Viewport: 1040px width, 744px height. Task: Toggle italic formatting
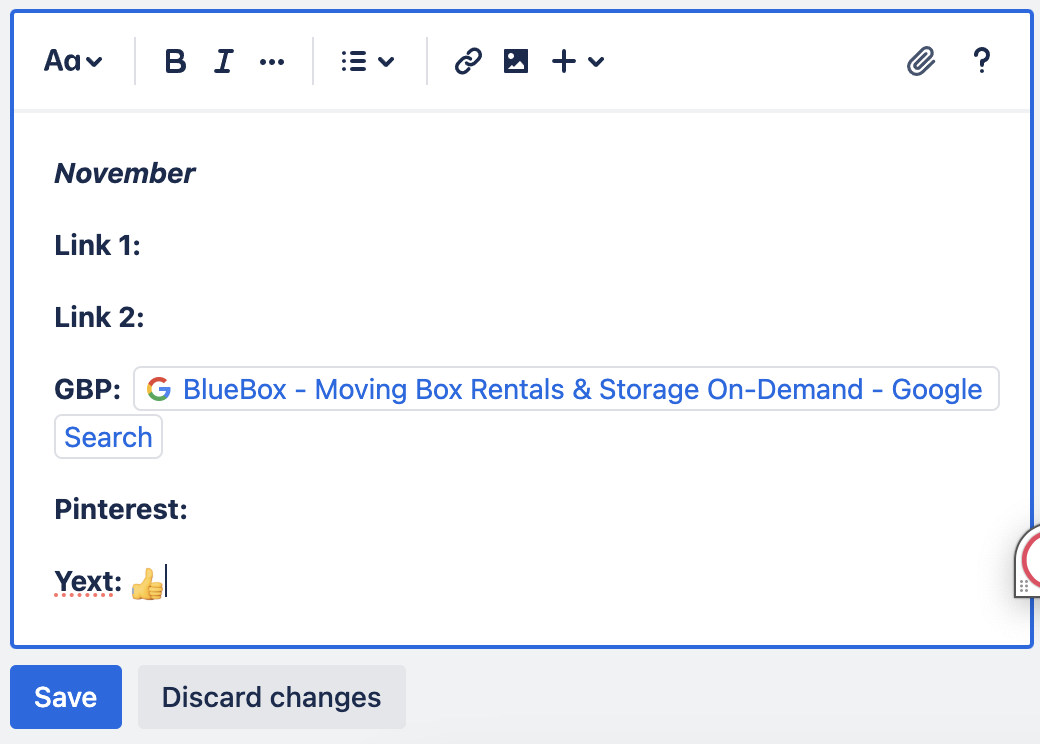[224, 61]
